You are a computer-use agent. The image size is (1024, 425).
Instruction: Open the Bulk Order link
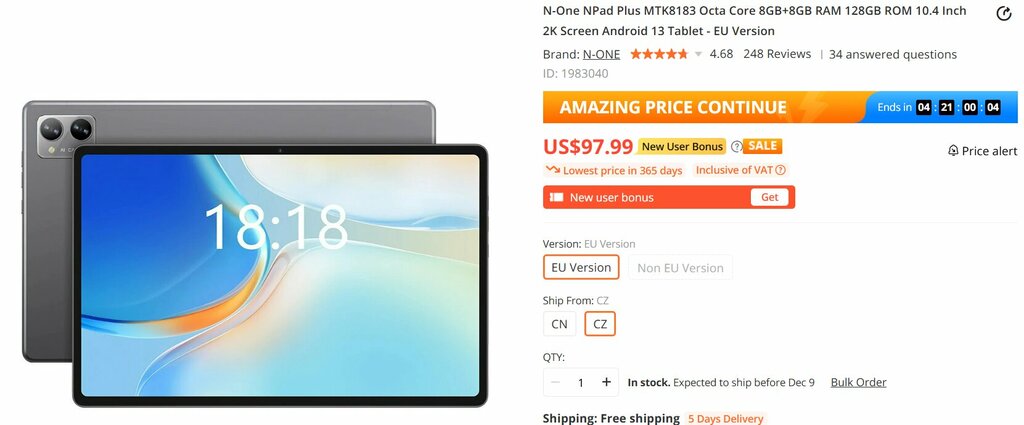[858, 382]
